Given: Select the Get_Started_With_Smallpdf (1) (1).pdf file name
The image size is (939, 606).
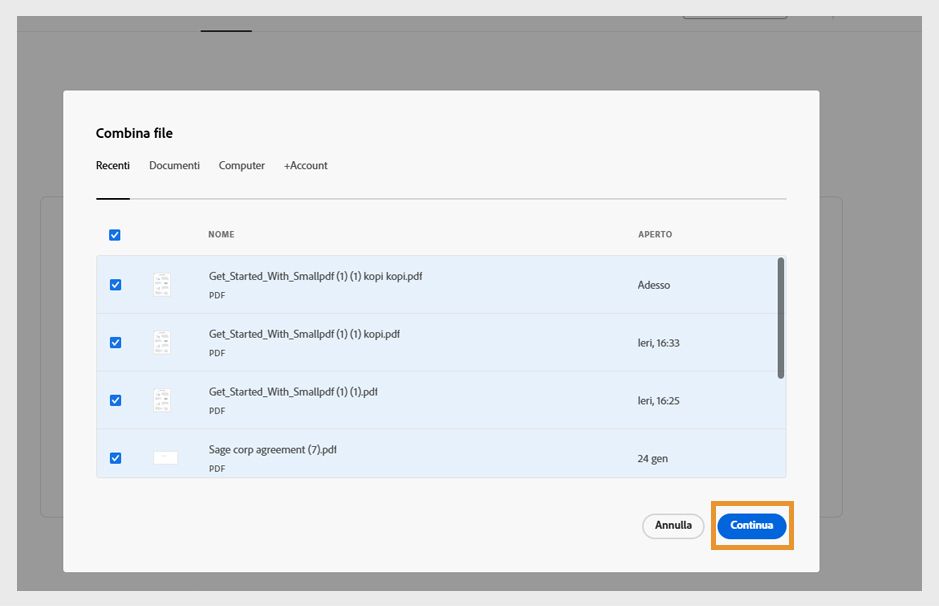Looking at the screenshot, I should pyautogui.click(x=293, y=392).
